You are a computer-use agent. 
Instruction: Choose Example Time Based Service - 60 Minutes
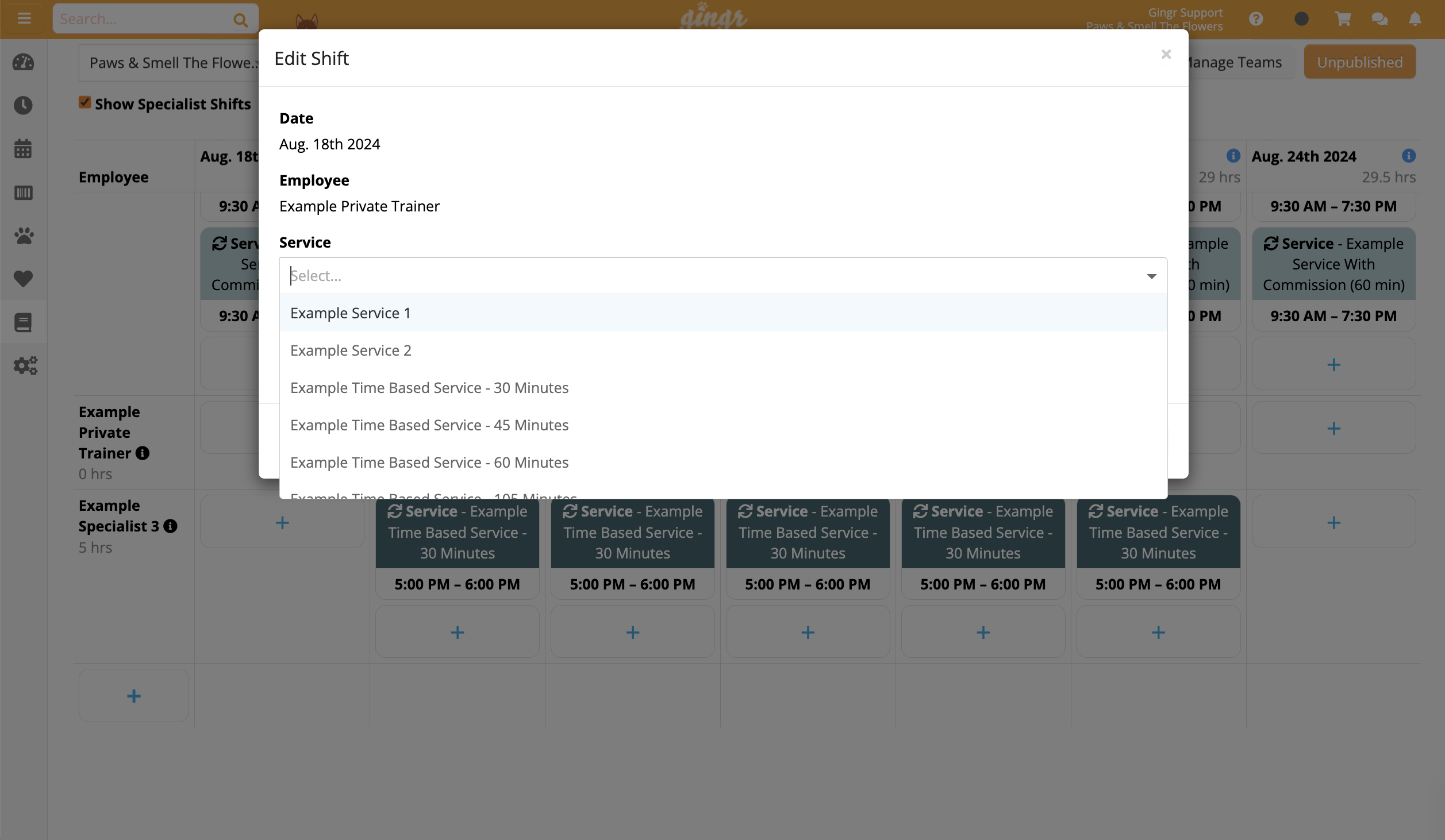pos(723,463)
